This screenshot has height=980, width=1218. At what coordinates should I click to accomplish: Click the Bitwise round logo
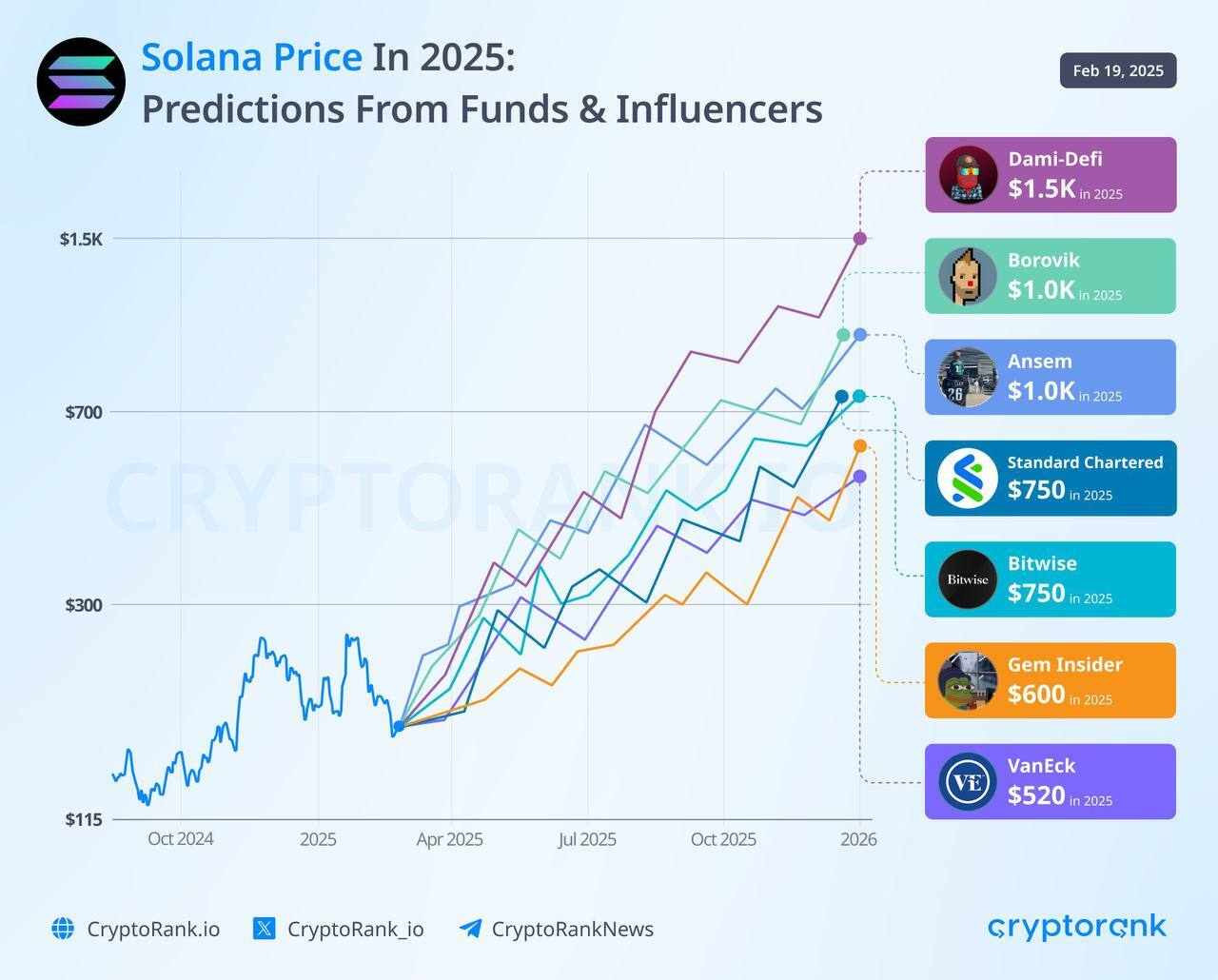pos(968,579)
